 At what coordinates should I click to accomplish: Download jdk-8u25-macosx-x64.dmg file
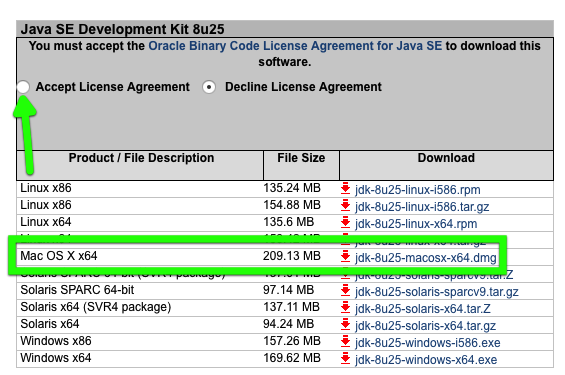tap(425, 258)
